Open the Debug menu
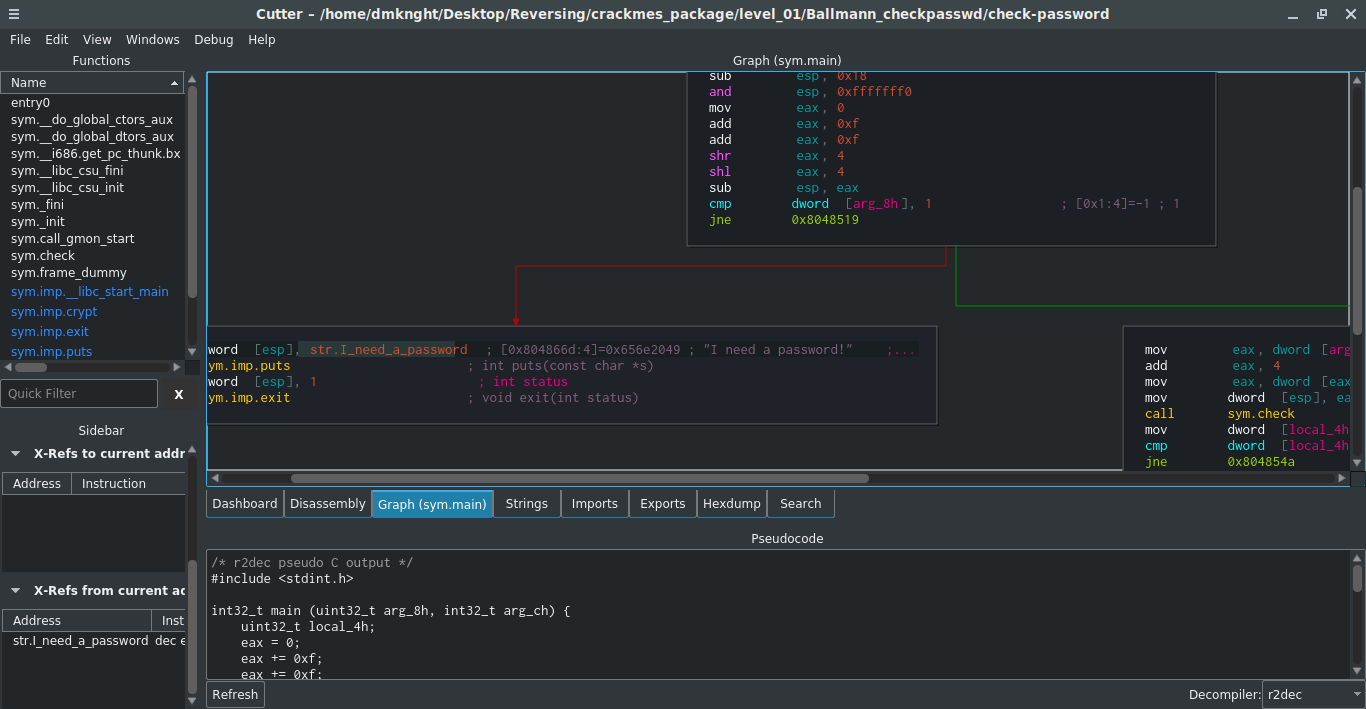Viewport: 1366px width, 709px height. 213,39
